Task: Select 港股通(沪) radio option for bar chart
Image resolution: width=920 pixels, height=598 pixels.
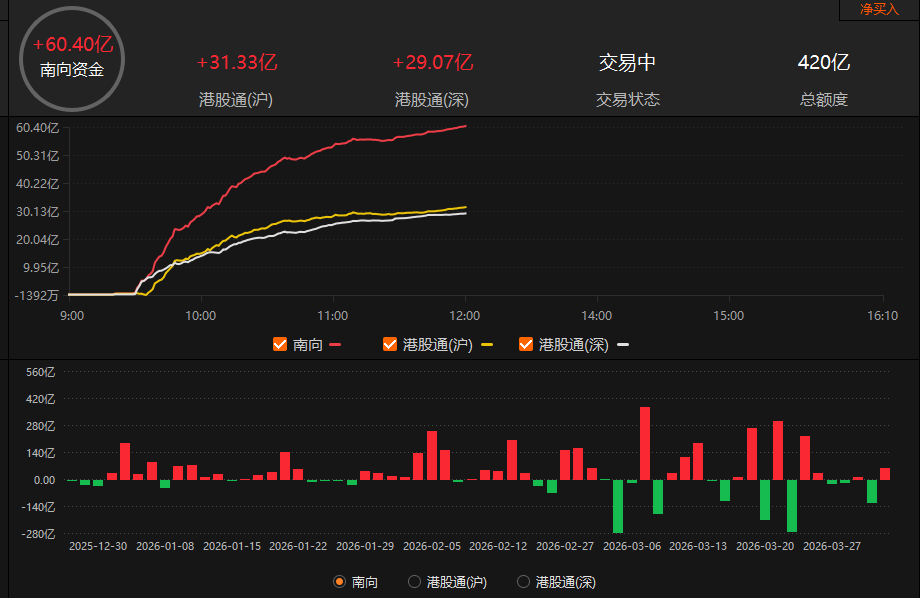Action: click(414, 581)
